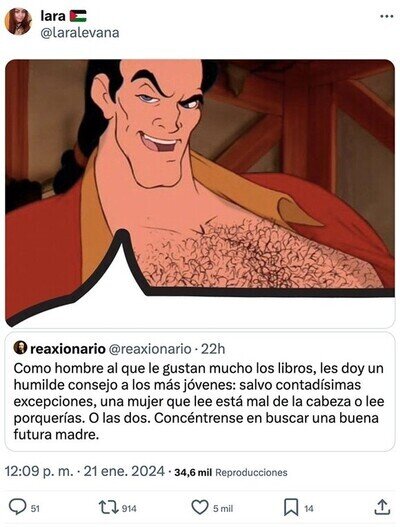Click the reaxionario display name

[x=68, y=349]
